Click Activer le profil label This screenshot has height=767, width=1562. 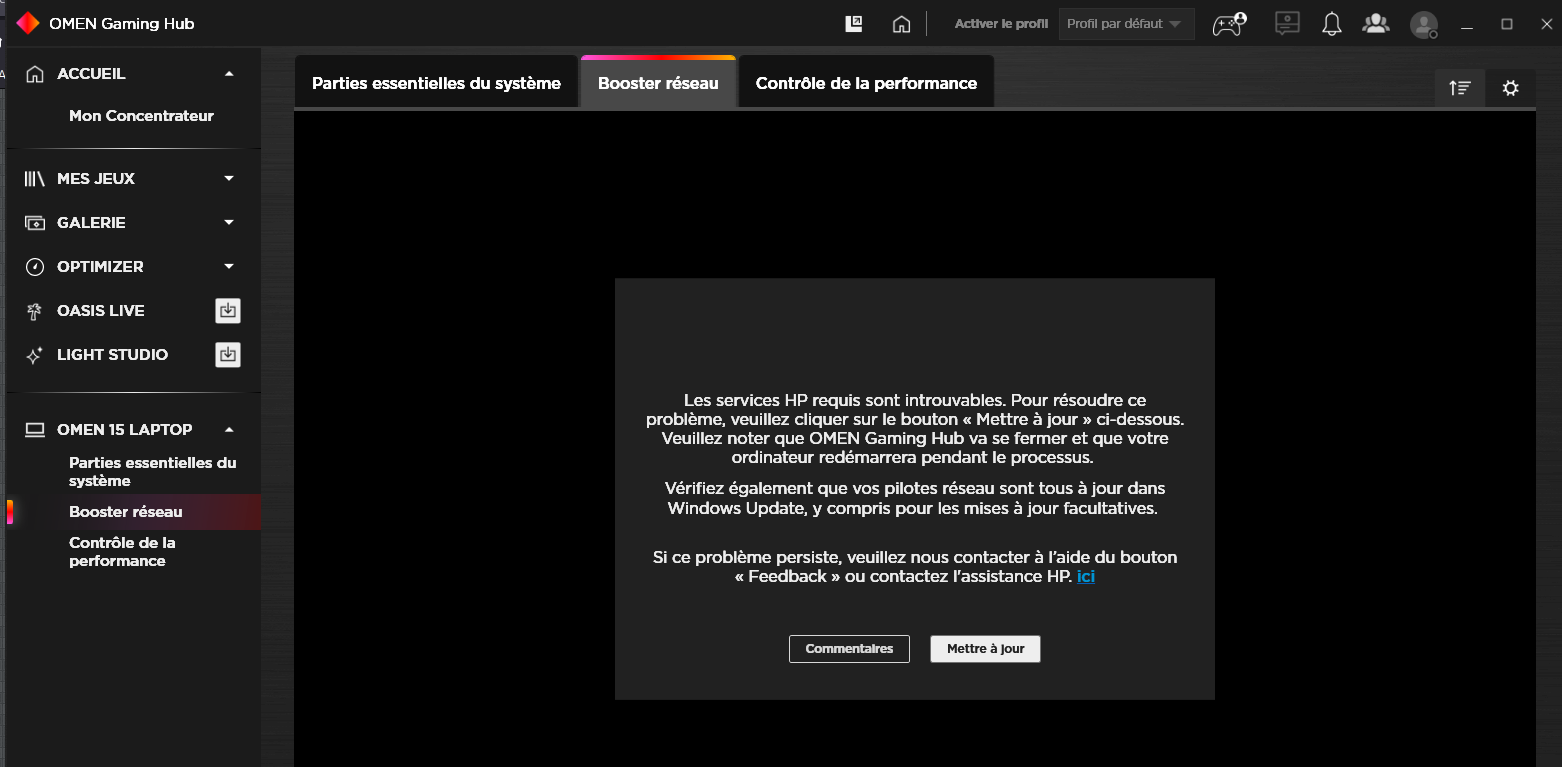click(x=1001, y=24)
